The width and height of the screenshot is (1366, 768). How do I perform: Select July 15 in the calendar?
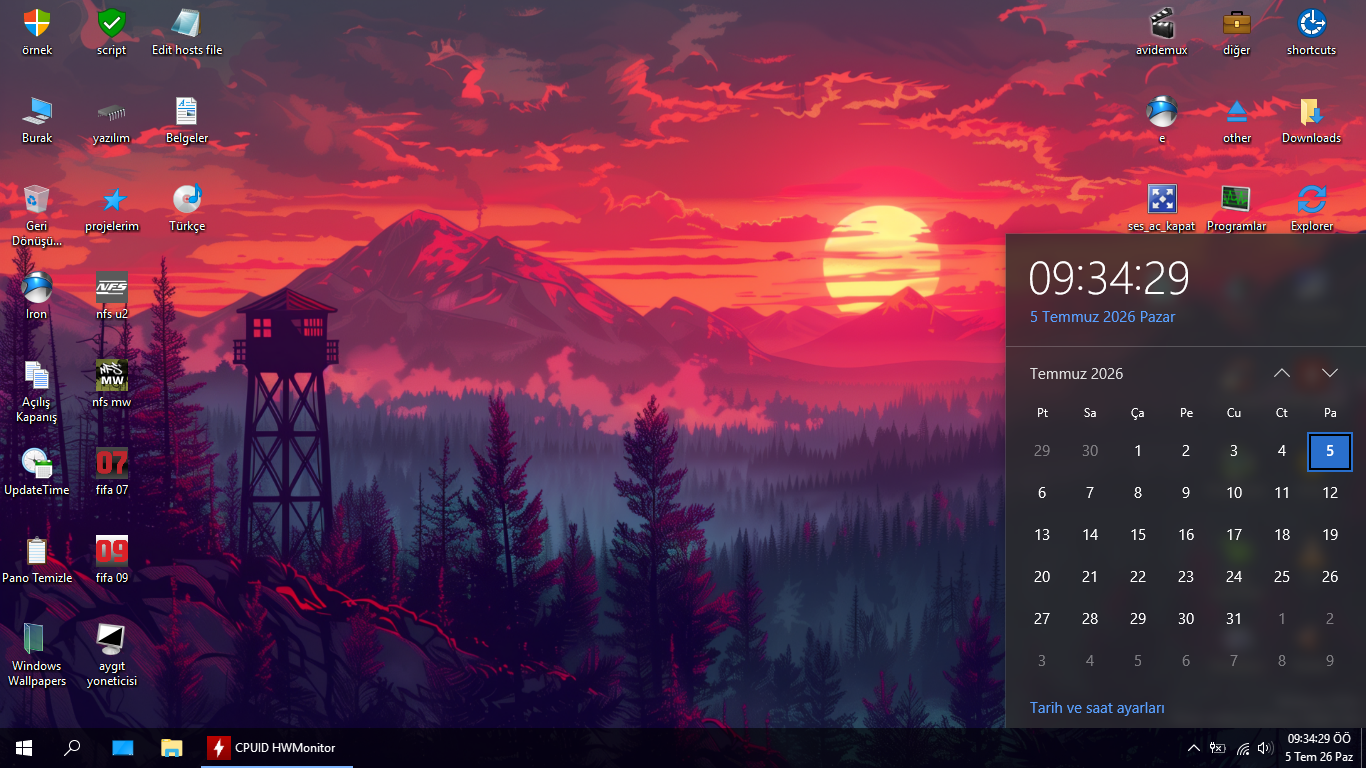pos(1138,535)
